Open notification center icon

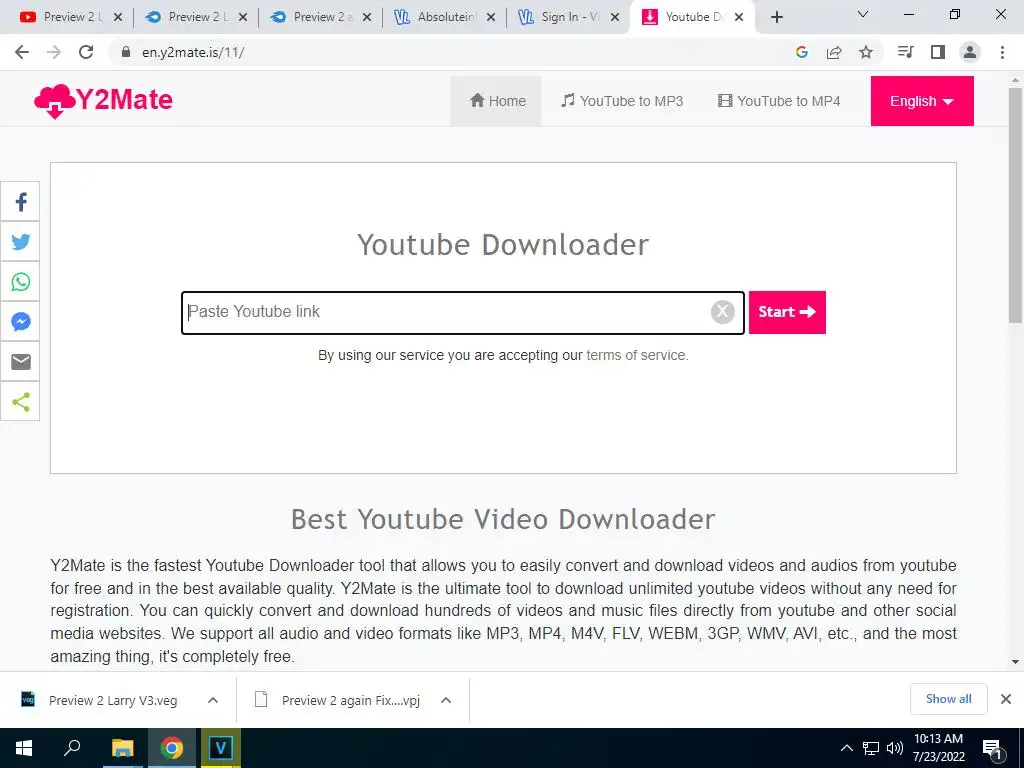(992, 749)
